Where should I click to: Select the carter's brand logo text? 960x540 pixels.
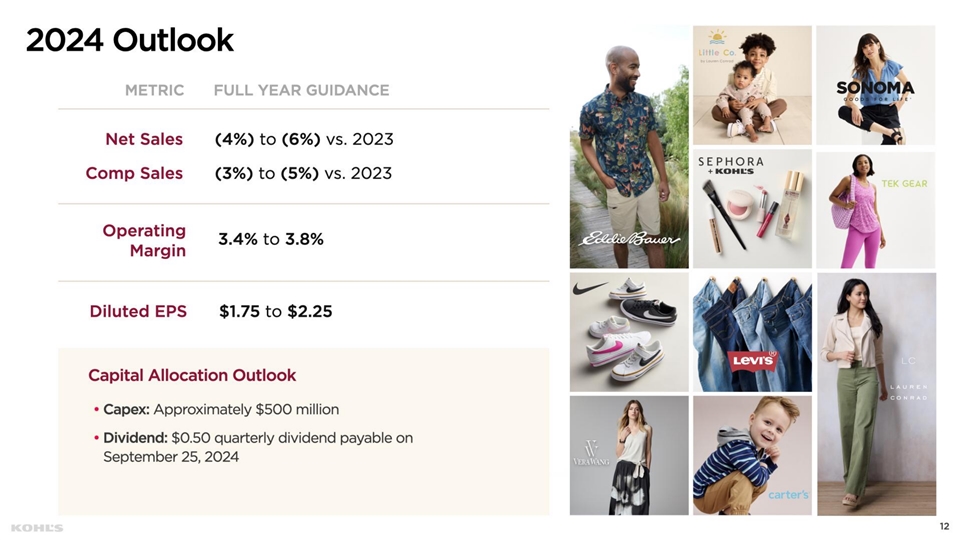[x=788, y=495]
